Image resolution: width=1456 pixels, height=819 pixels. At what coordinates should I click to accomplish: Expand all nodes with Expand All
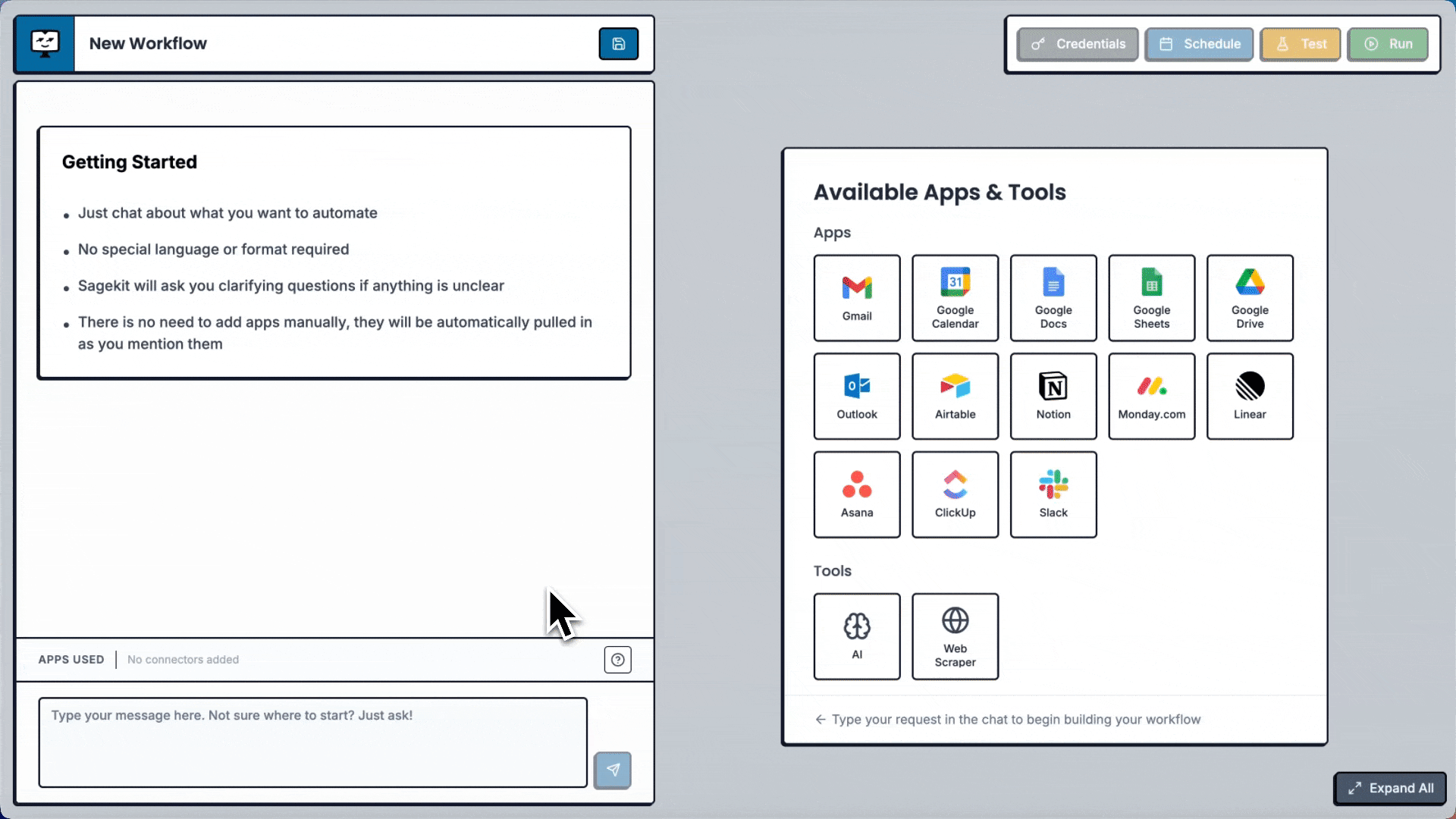click(x=1390, y=789)
